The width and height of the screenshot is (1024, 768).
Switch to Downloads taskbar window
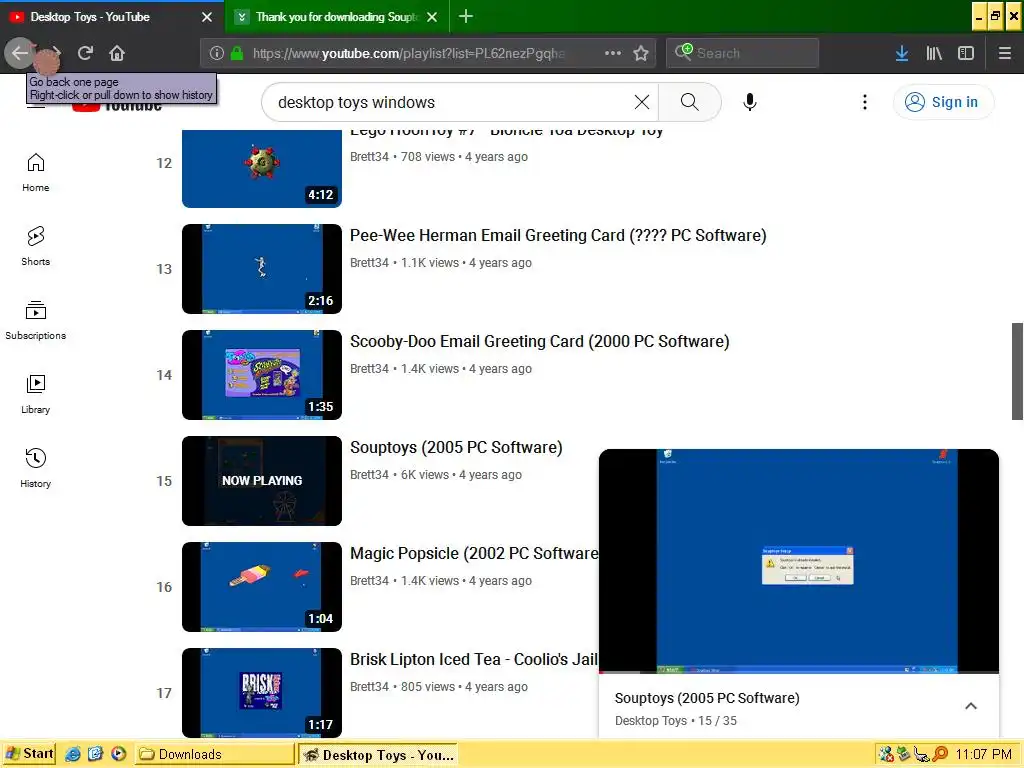(214, 754)
